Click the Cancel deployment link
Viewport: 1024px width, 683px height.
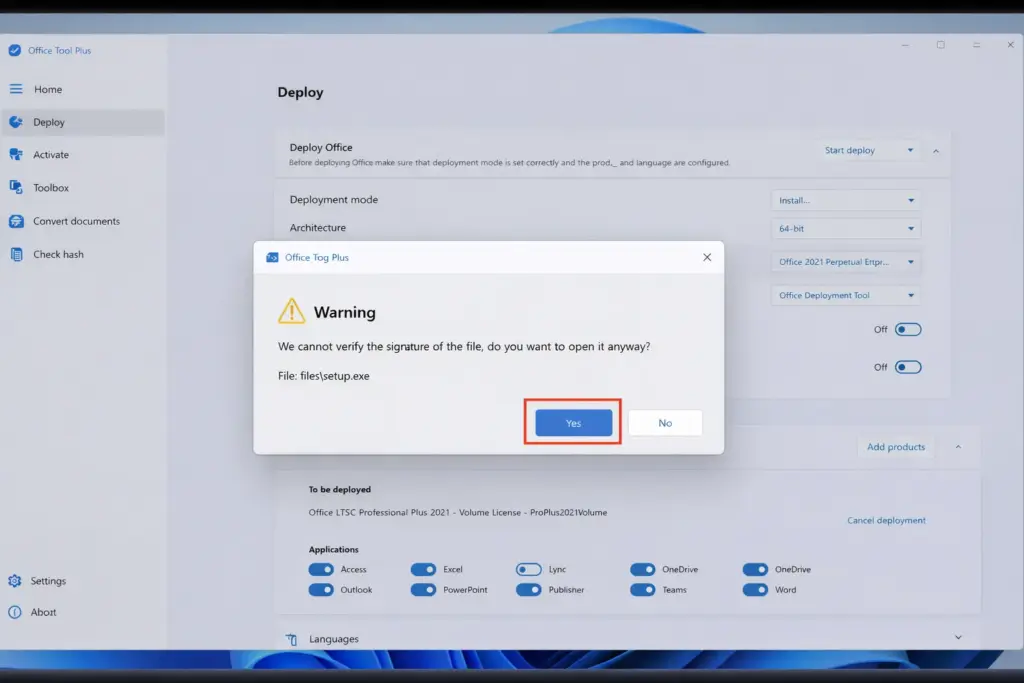click(886, 521)
